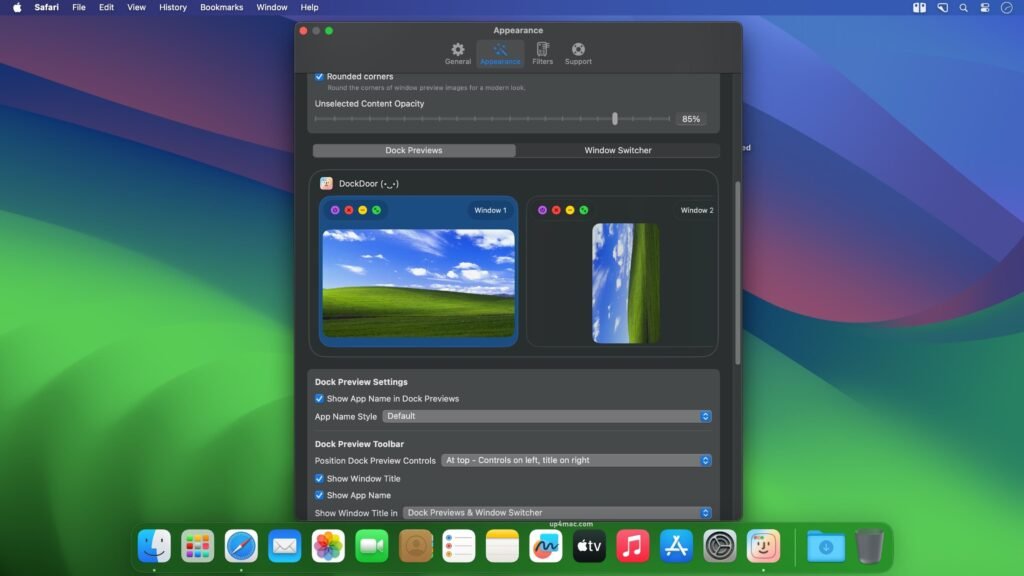Open the App Name Style dropdown
Screen dimensions: 1024x576
(x=547, y=416)
